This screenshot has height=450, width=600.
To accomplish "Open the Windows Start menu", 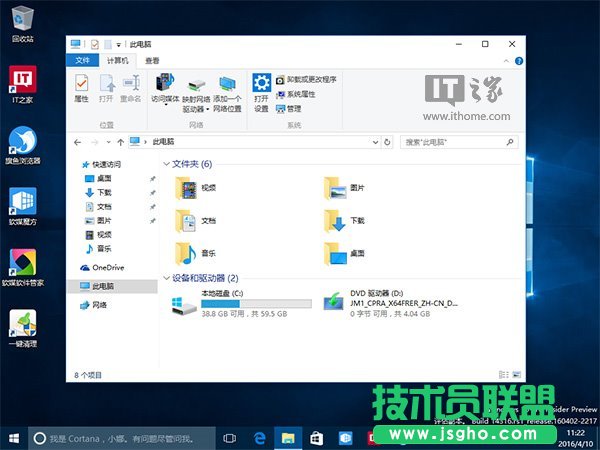I will tap(14, 438).
